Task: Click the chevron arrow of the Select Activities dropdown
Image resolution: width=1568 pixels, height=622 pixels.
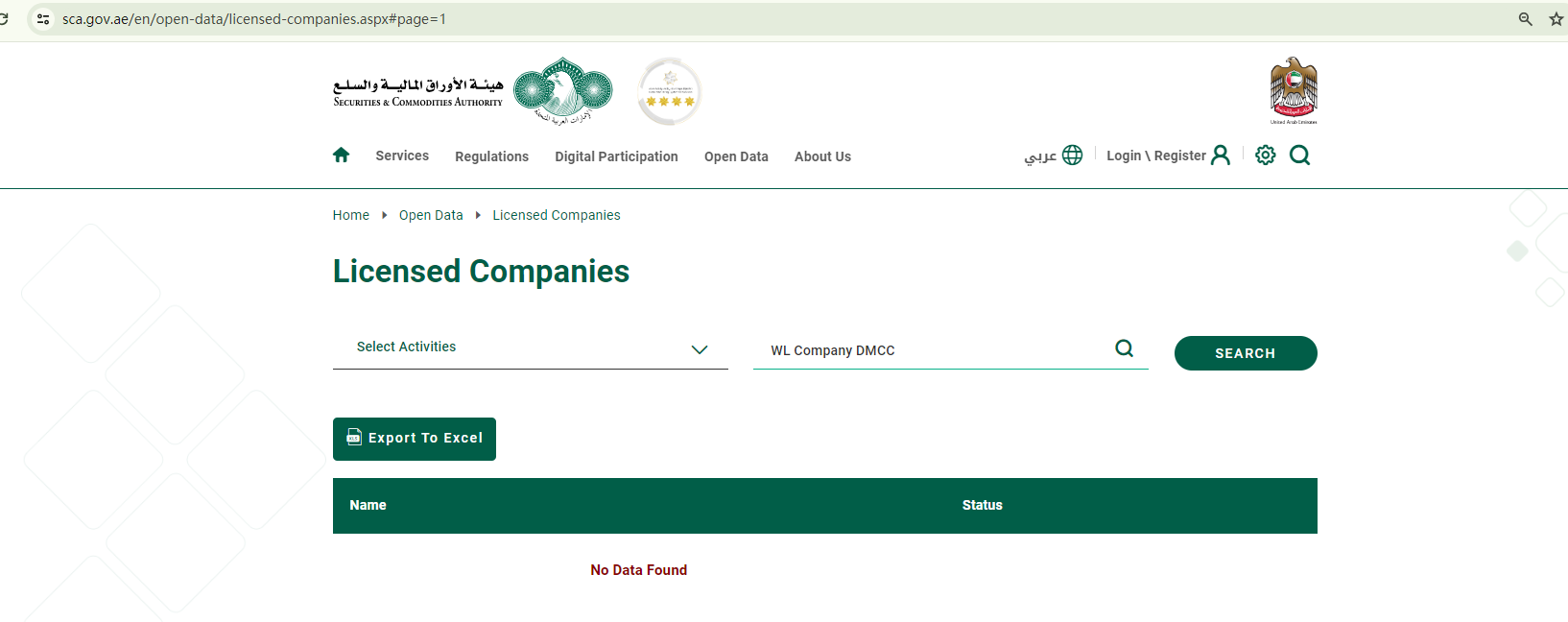Action: (700, 349)
